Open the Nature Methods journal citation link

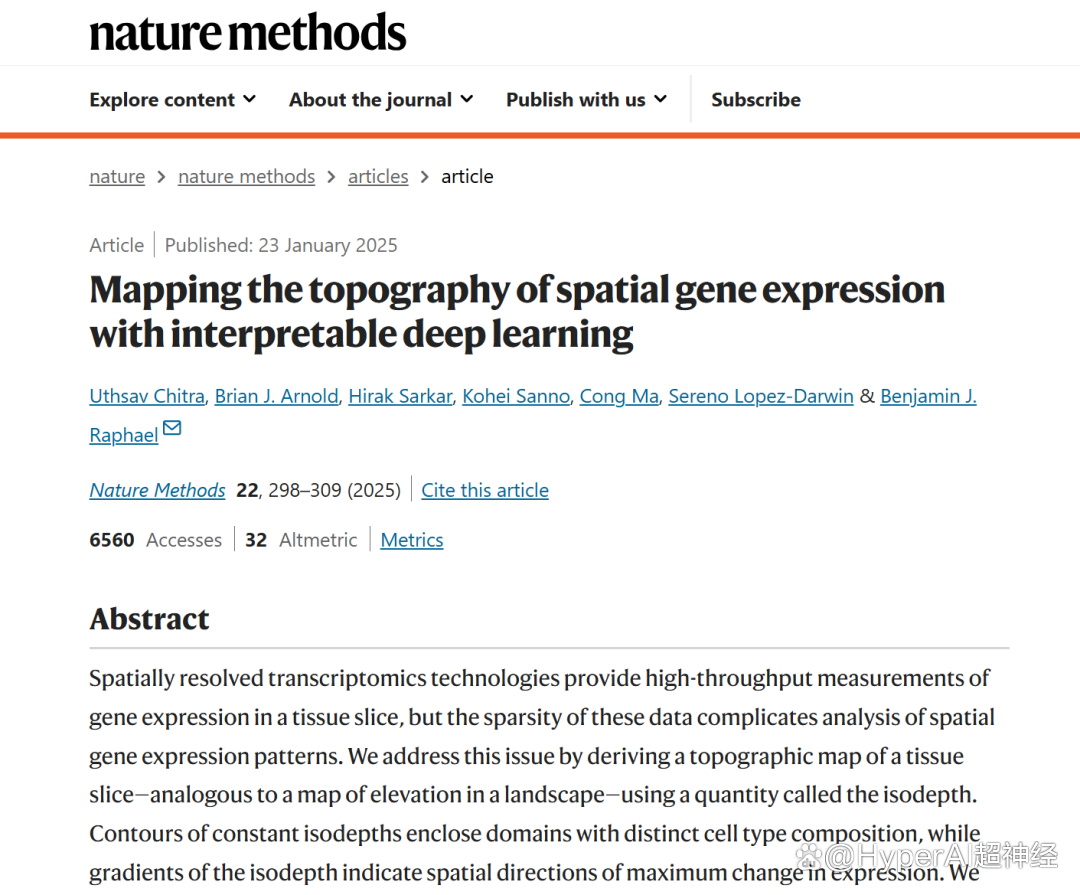[x=158, y=491]
